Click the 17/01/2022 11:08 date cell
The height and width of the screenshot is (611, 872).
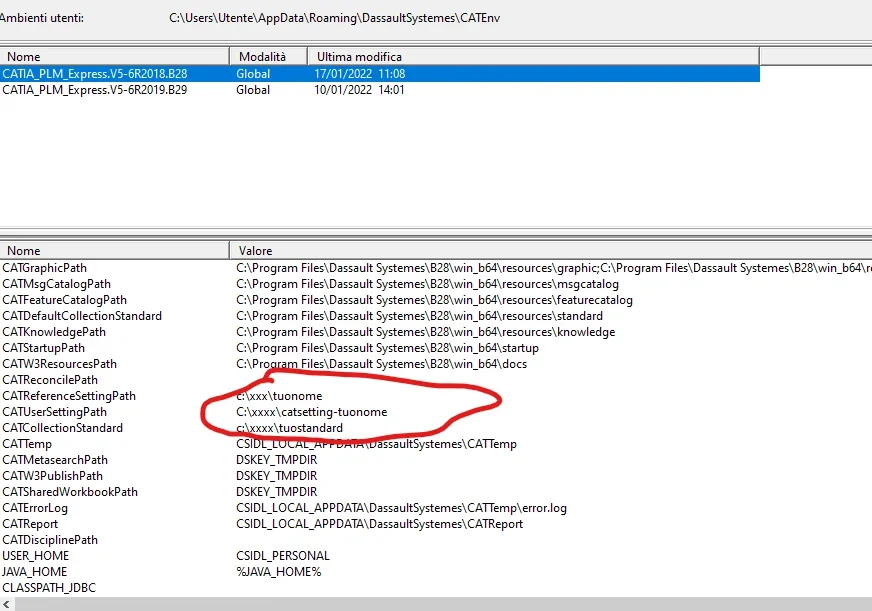(x=360, y=73)
